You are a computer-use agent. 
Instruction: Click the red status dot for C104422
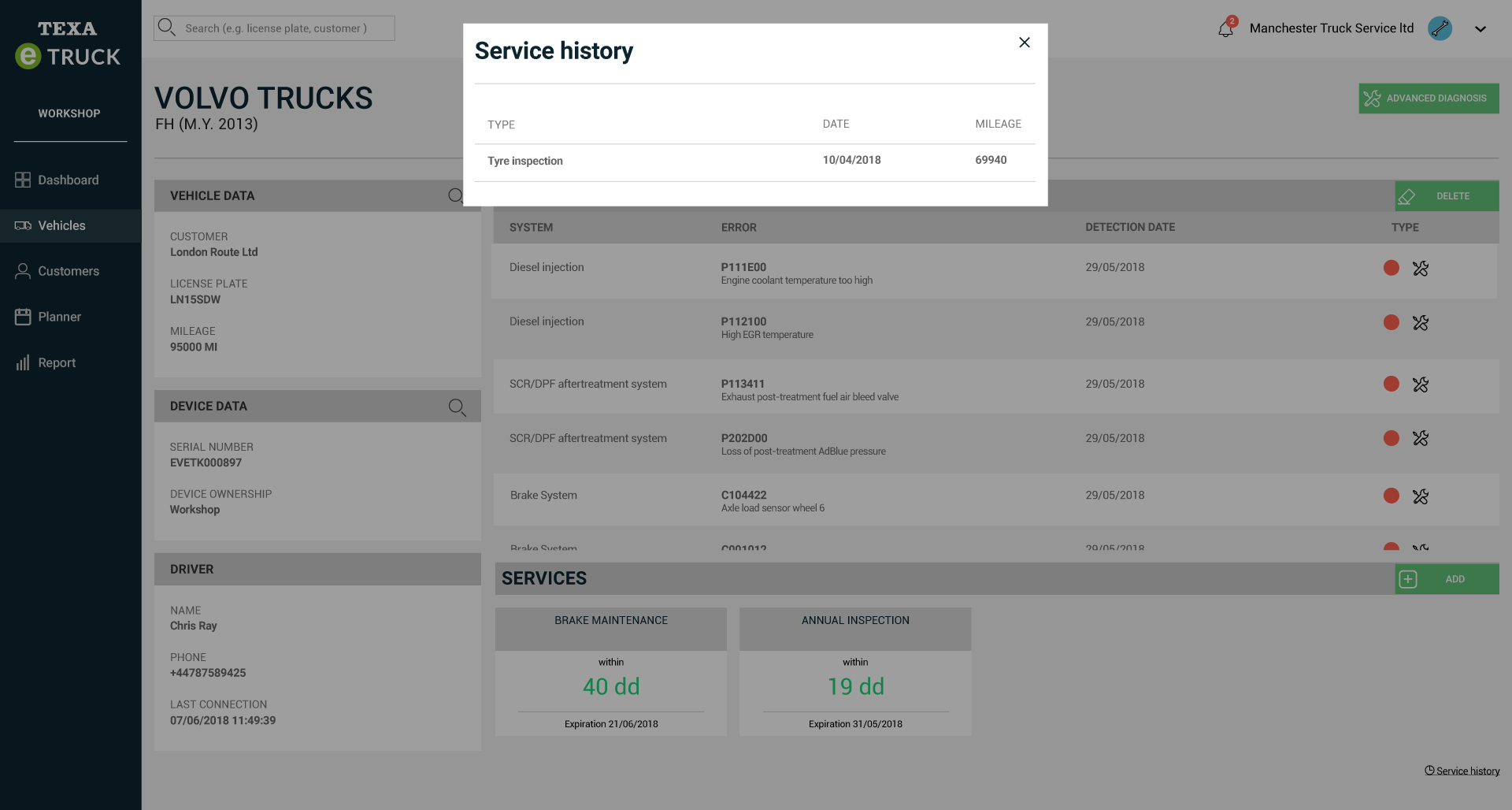click(1391, 496)
